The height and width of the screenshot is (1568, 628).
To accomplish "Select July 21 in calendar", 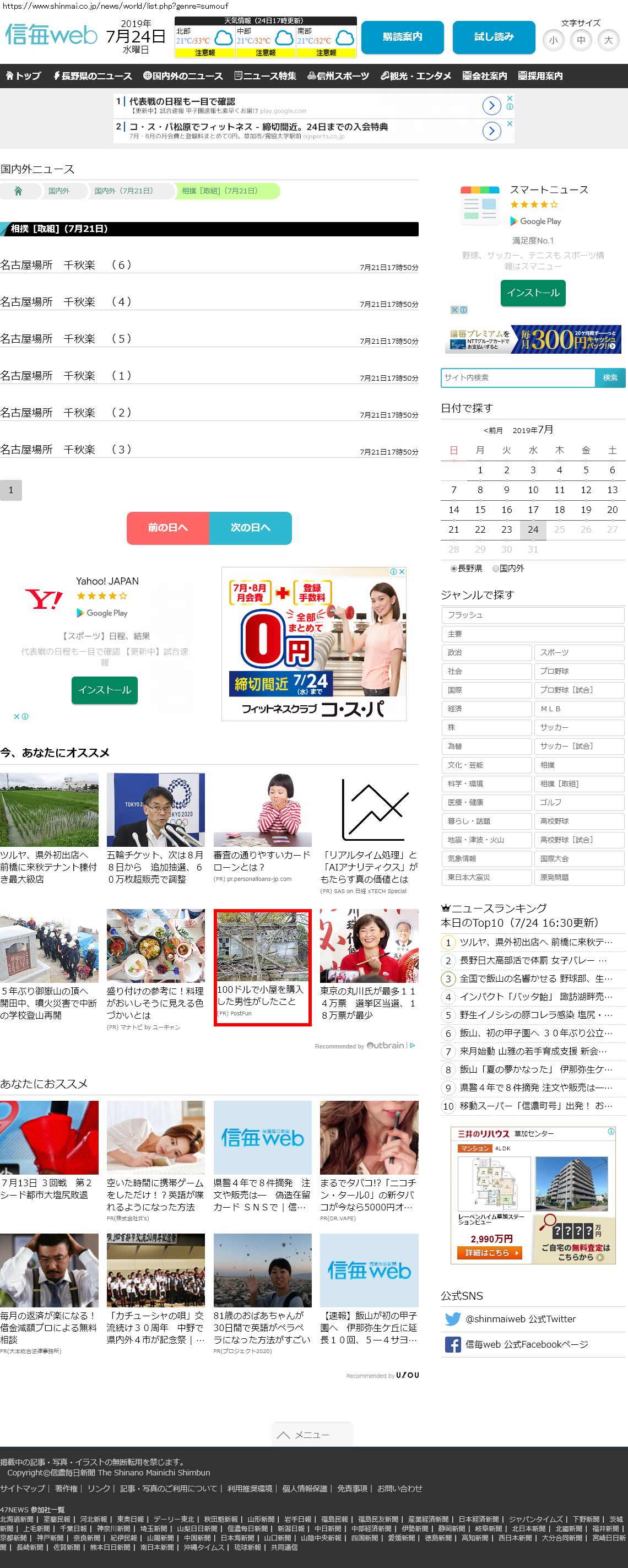I will coord(454,529).
